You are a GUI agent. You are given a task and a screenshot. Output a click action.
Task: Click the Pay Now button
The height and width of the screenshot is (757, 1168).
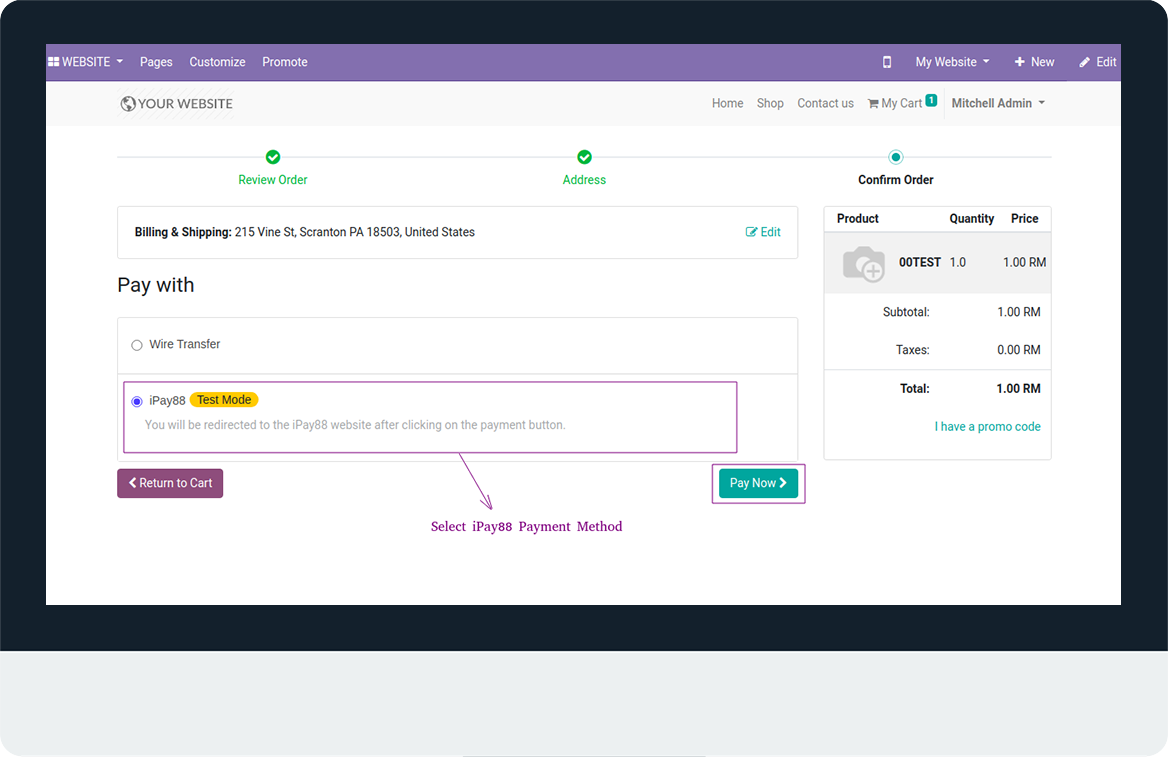click(x=758, y=483)
